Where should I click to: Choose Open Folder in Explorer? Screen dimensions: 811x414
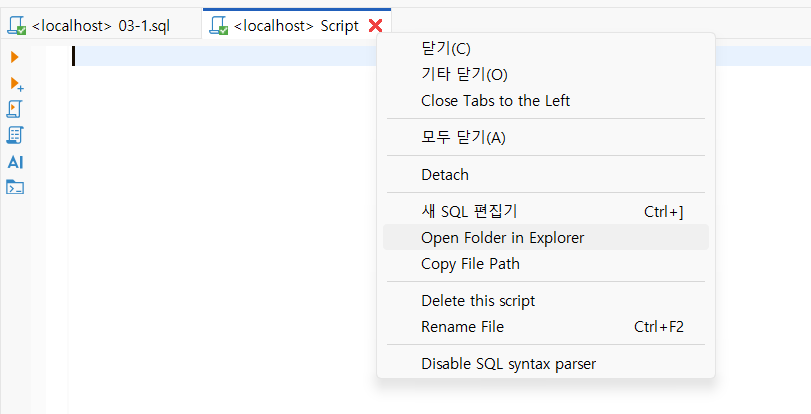pyautogui.click(x=502, y=237)
